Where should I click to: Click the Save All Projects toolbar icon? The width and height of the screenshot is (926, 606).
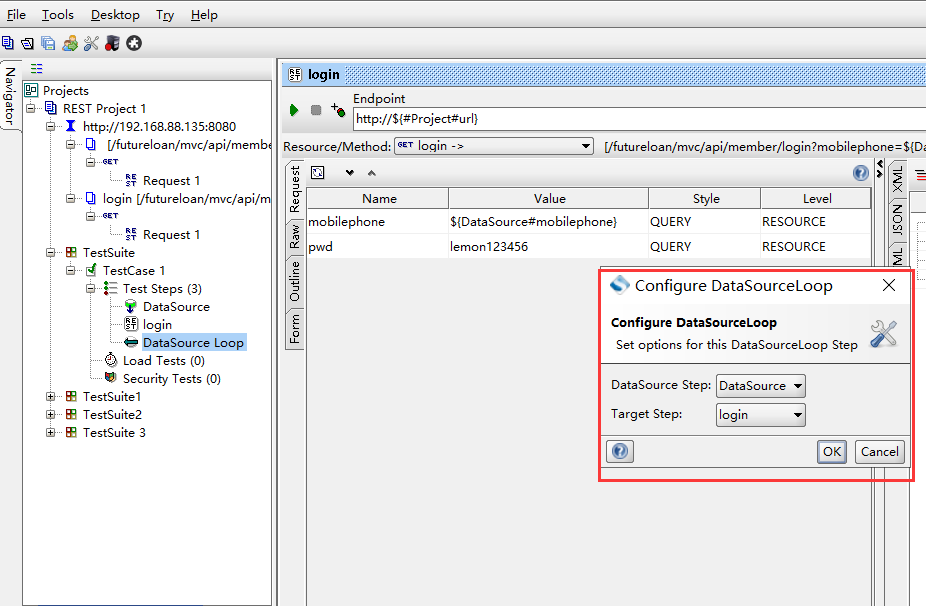[48, 43]
